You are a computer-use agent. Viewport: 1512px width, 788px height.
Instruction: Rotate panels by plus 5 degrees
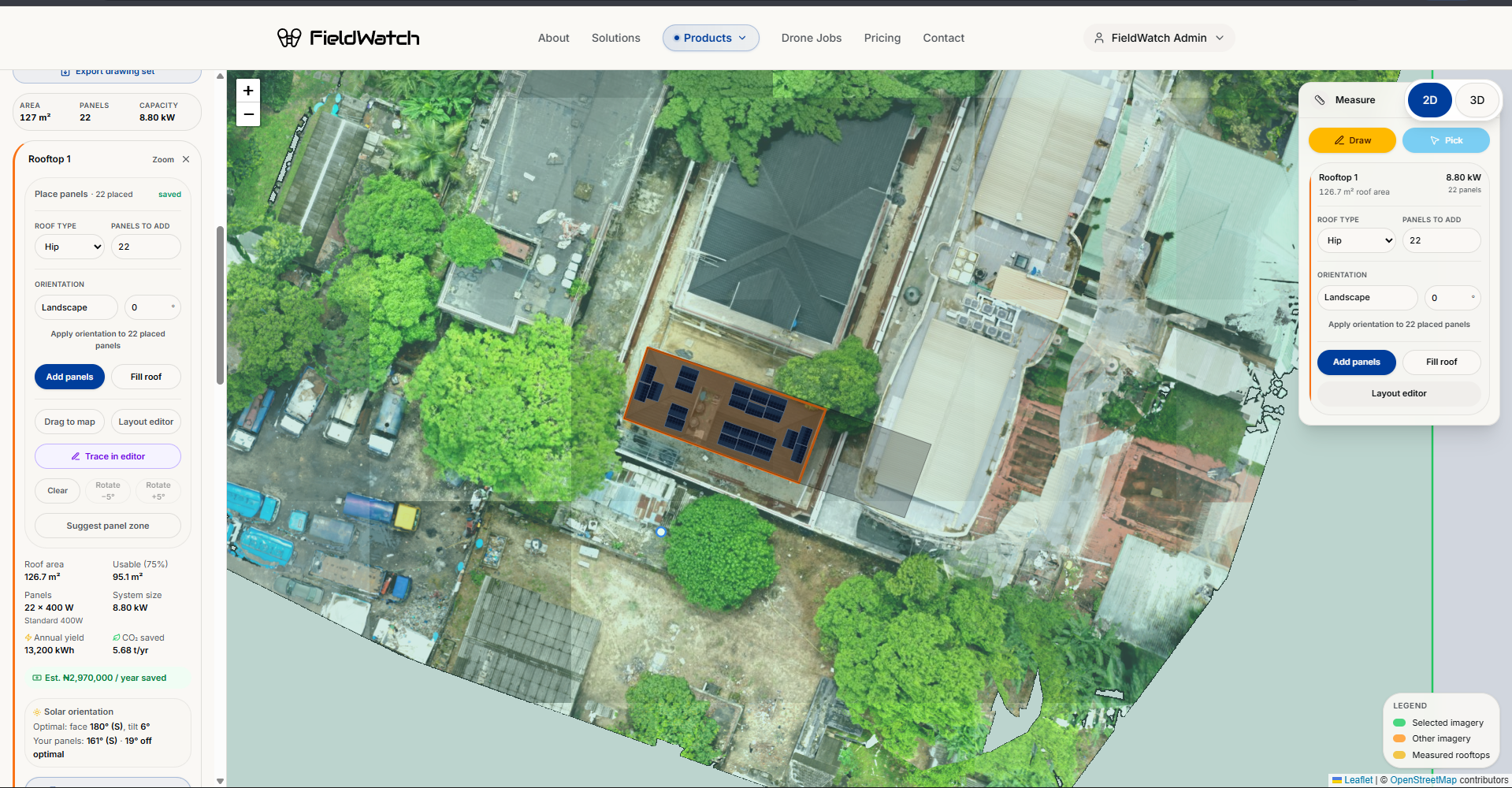tap(158, 490)
